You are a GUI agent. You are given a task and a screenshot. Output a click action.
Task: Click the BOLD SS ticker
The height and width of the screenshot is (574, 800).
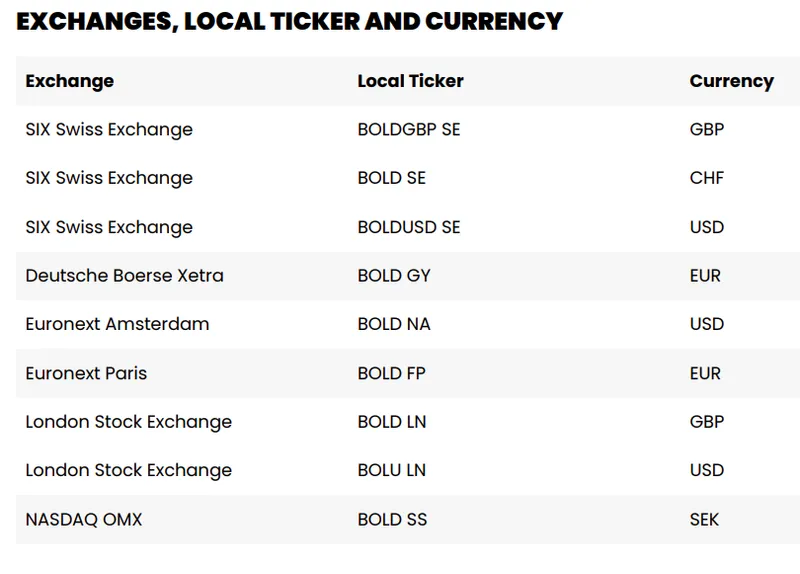392,519
